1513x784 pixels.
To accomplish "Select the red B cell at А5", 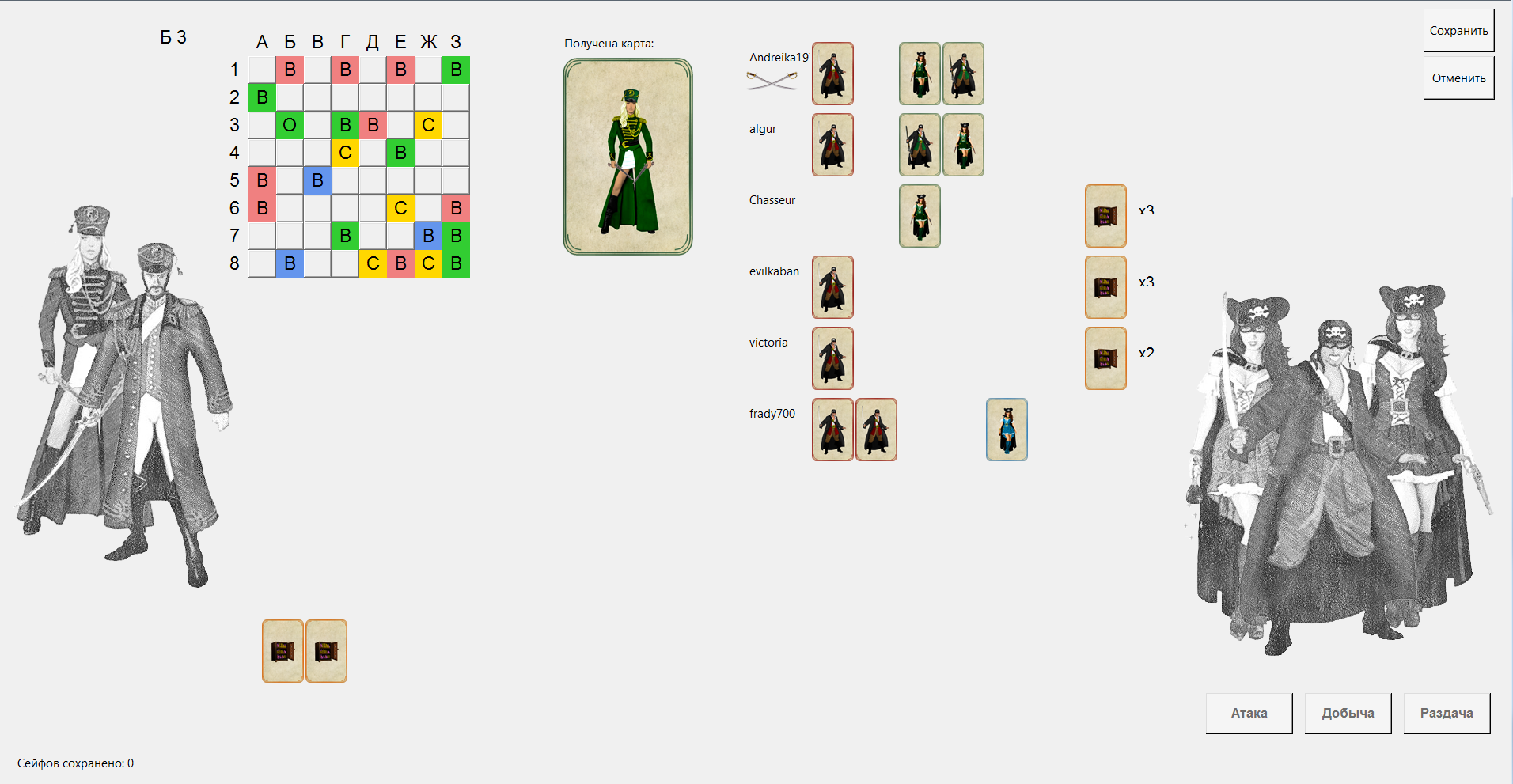I will 262,180.
